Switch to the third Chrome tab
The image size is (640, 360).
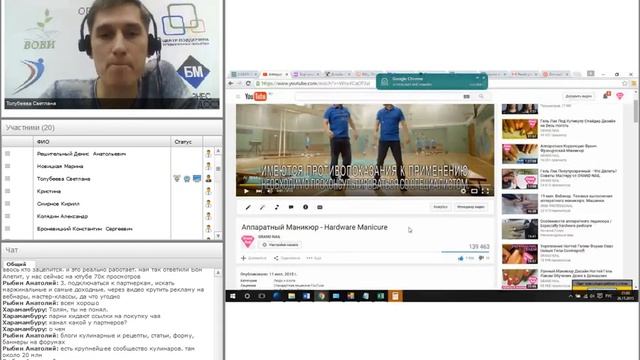(306, 74)
